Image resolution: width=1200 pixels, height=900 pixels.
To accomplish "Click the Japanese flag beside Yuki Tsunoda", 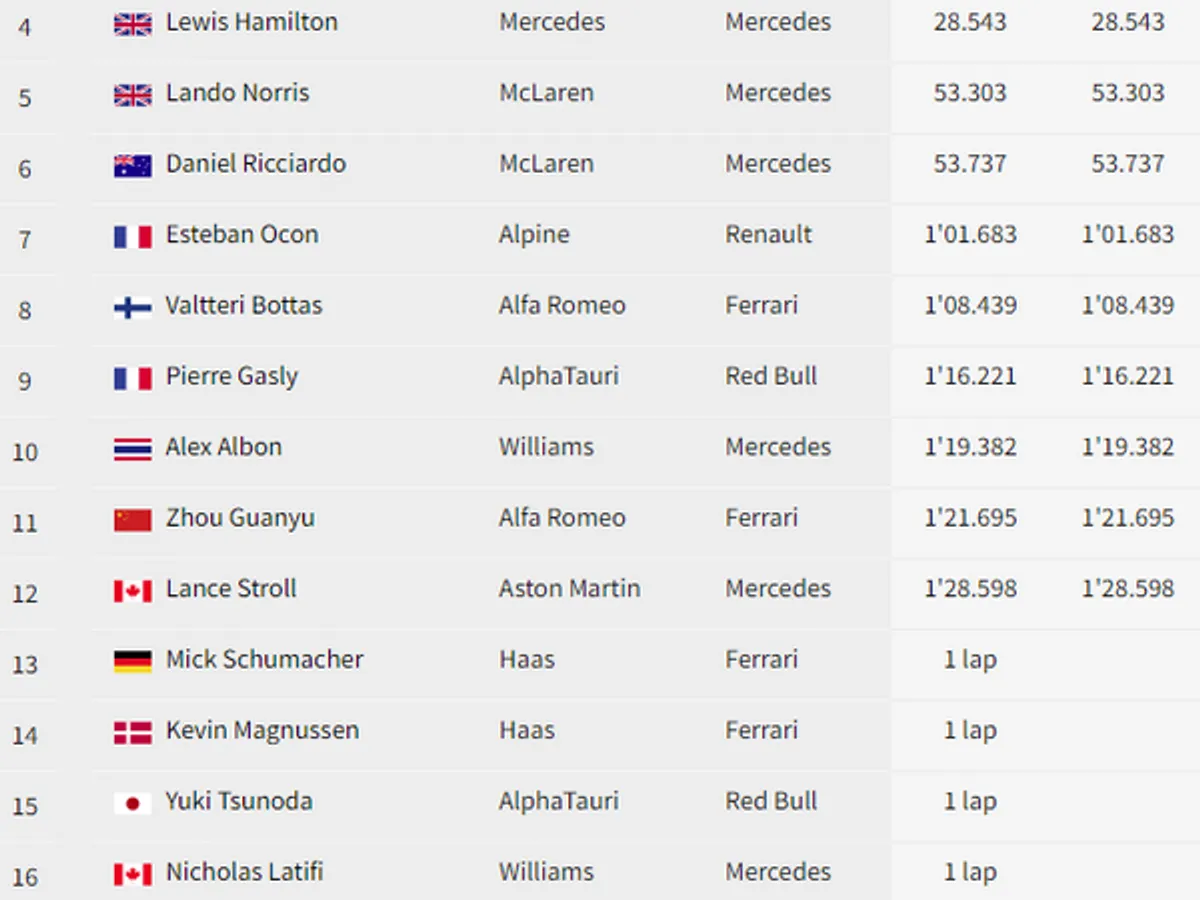I will 132,803.
